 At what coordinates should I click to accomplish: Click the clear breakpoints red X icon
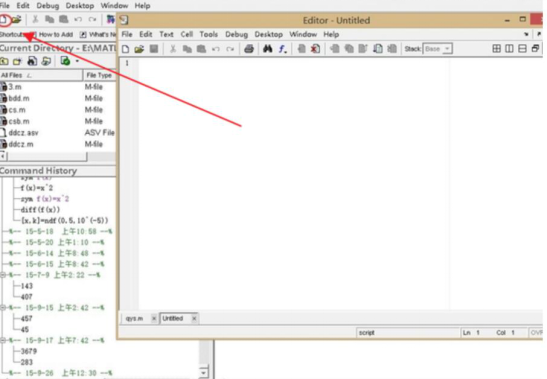315,49
